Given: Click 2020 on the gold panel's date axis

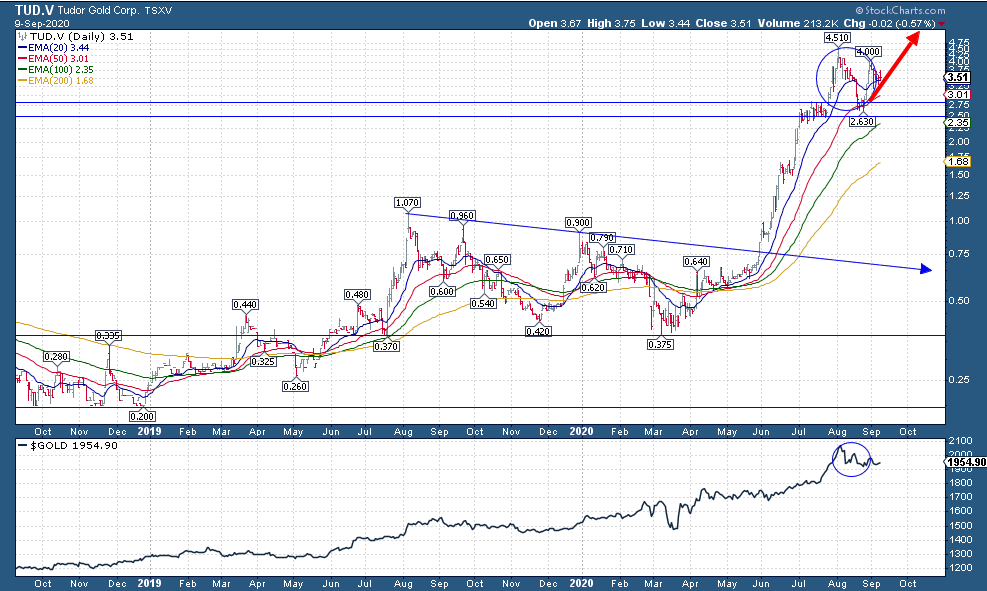Looking at the screenshot, I should coord(582,583).
